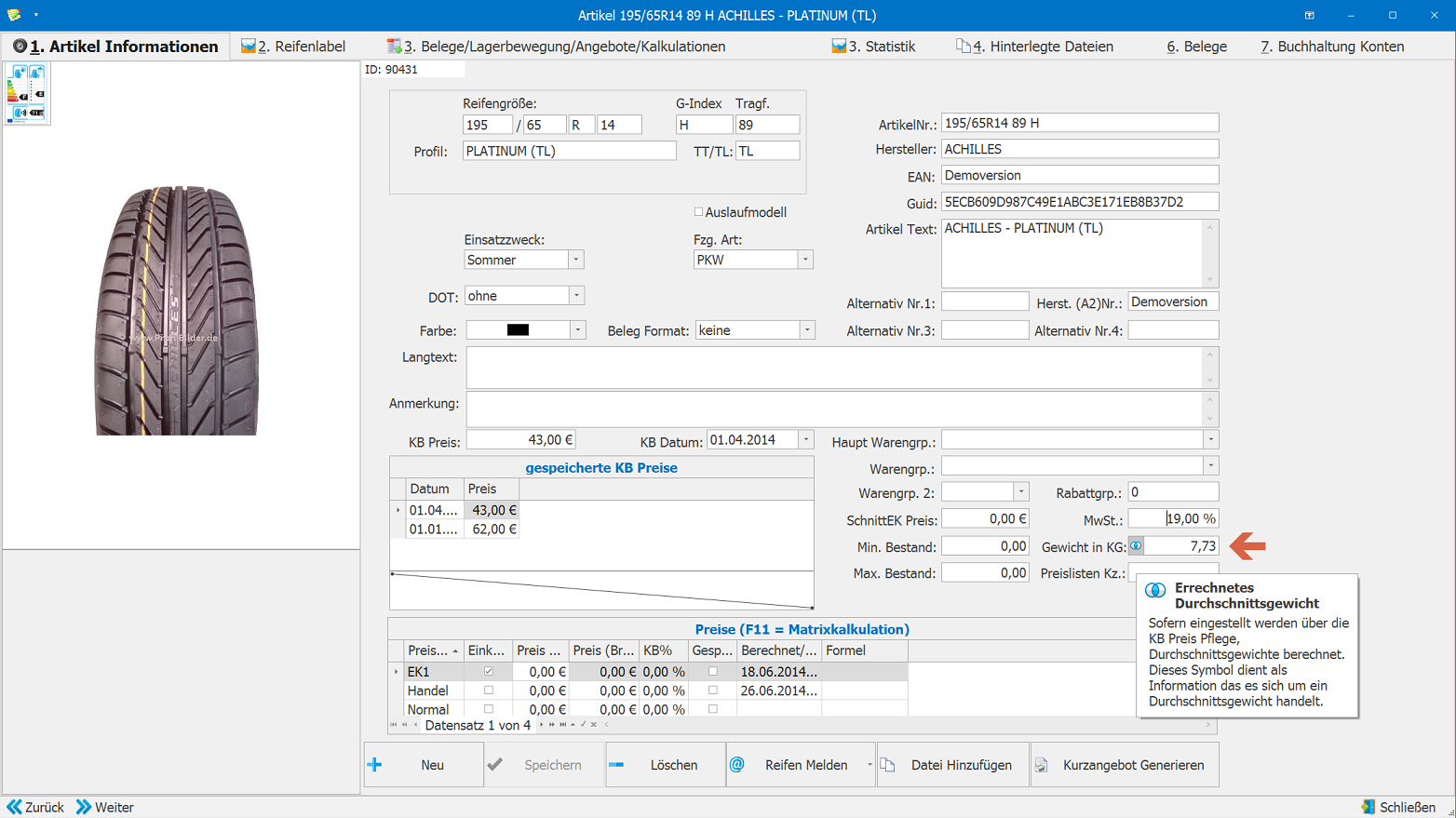Click the Datei Hinzufügen button
The height and width of the screenshot is (818, 1456).
coord(952,765)
